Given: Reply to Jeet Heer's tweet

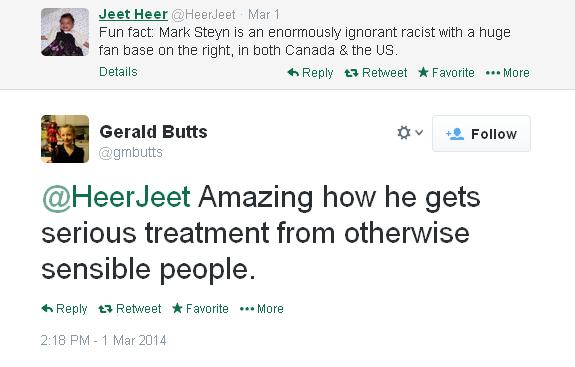Looking at the screenshot, I should pyautogui.click(x=310, y=73).
